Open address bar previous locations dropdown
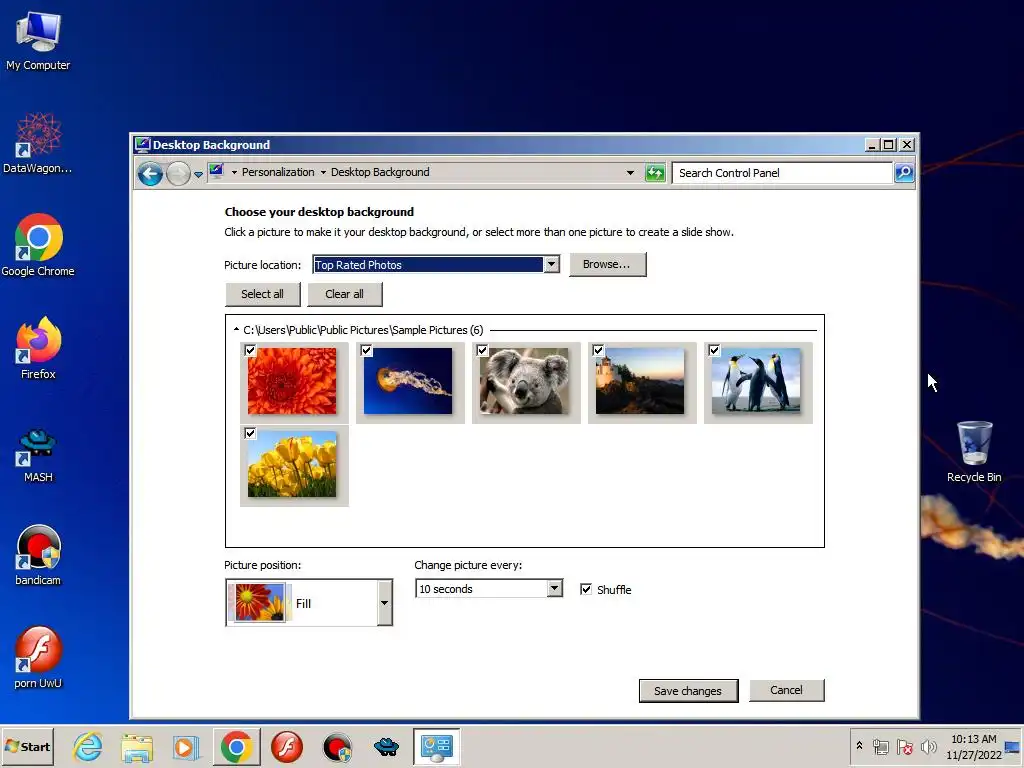The image size is (1024, 768). tap(630, 172)
